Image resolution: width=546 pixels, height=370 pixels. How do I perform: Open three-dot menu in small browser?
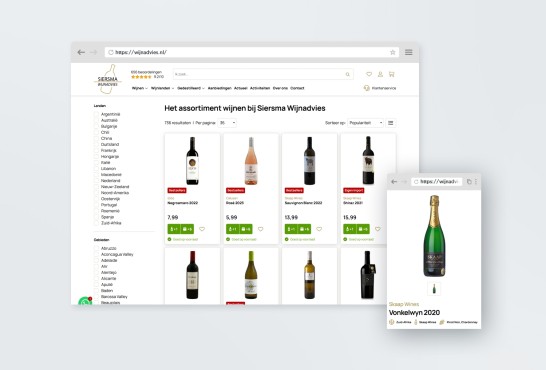coord(476,182)
